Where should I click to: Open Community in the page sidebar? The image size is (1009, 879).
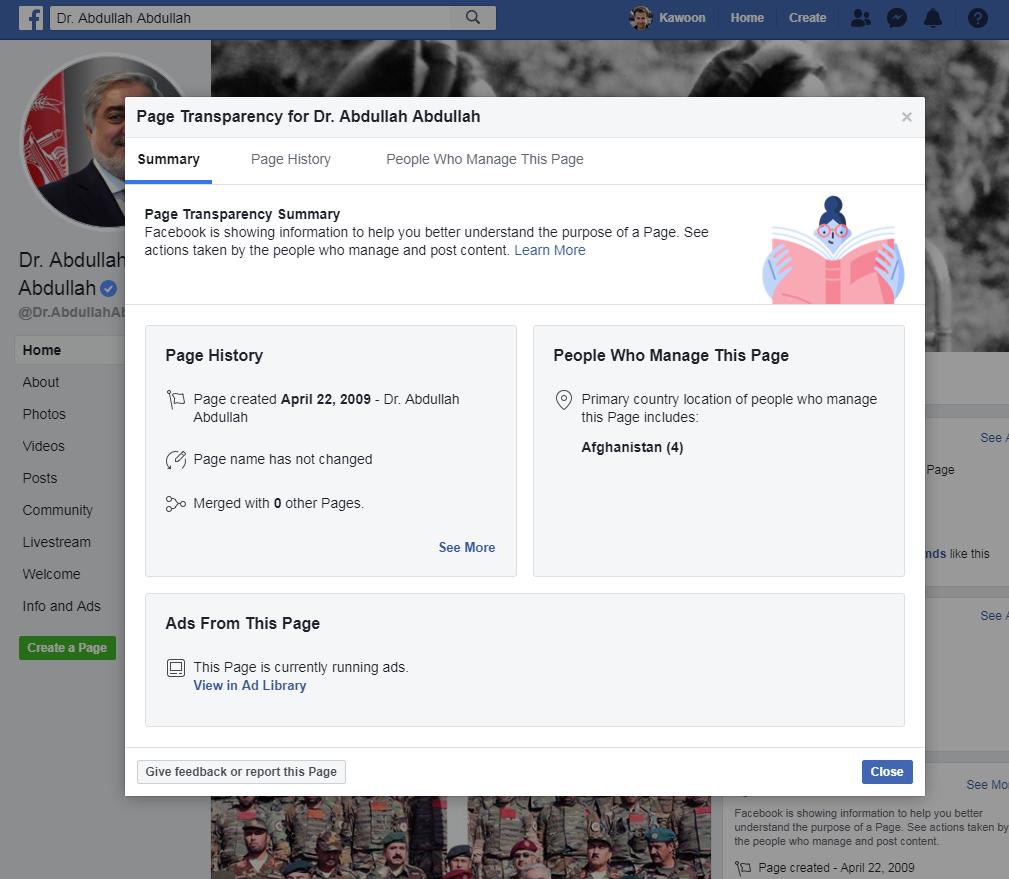tap(57, 511)
